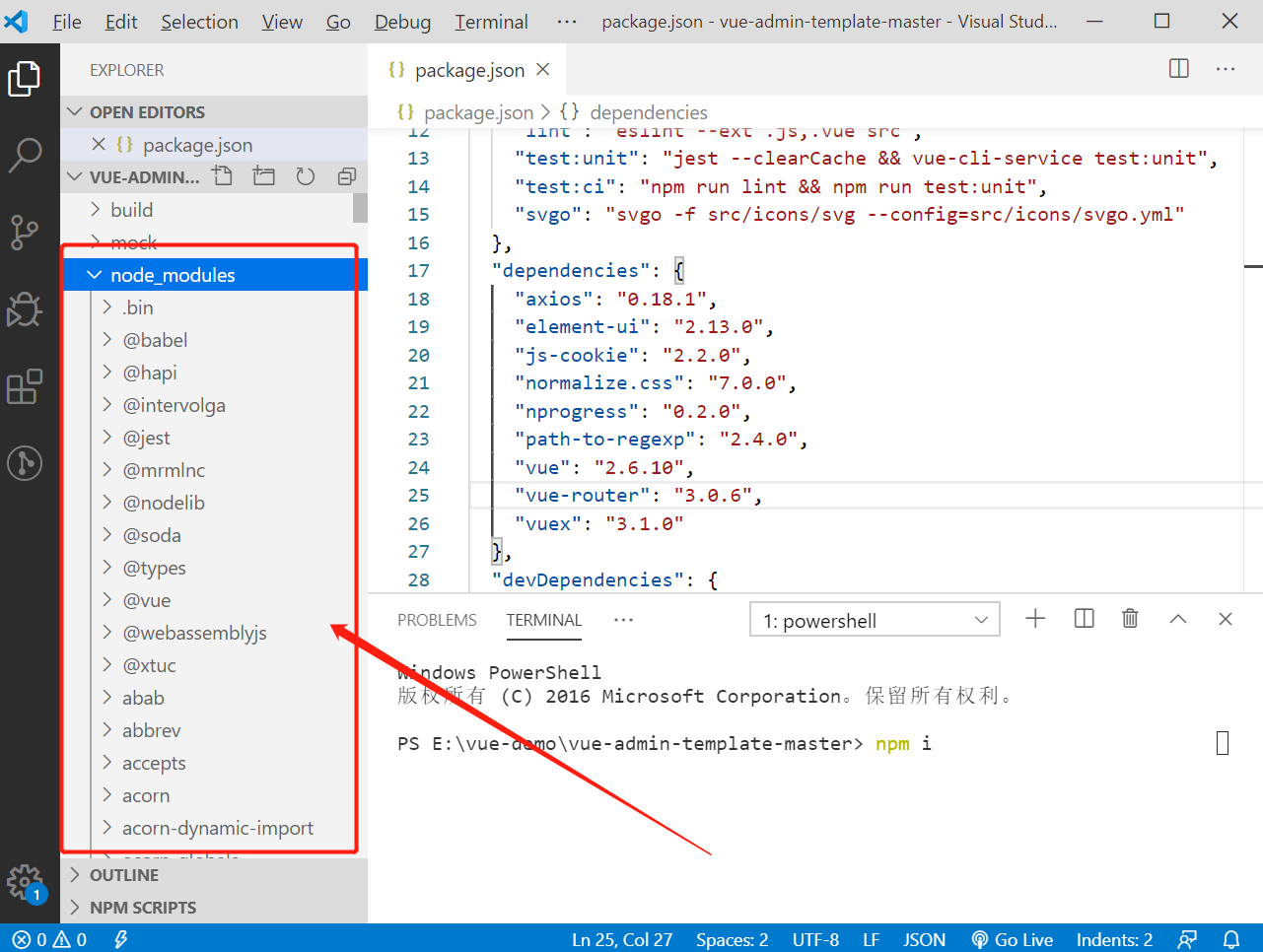Collapse all folders in explorer

[x=347, y=176]
